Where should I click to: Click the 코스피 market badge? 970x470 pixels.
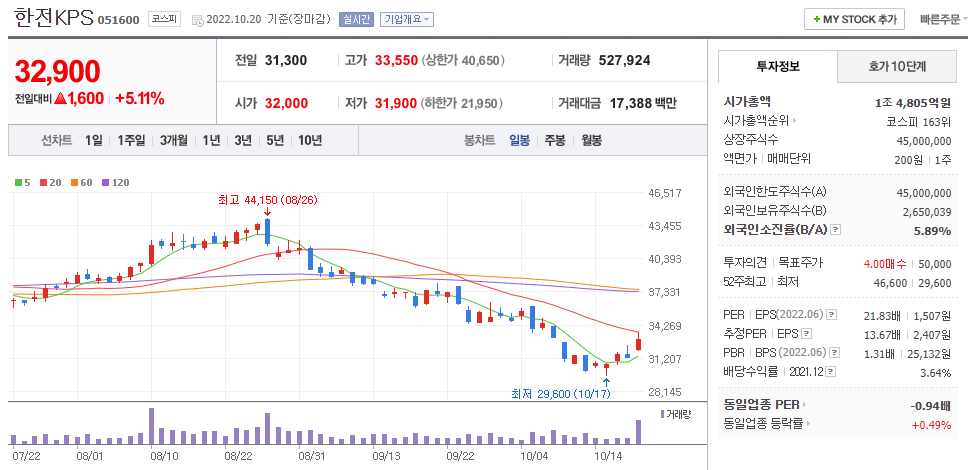tap(164, 20)
